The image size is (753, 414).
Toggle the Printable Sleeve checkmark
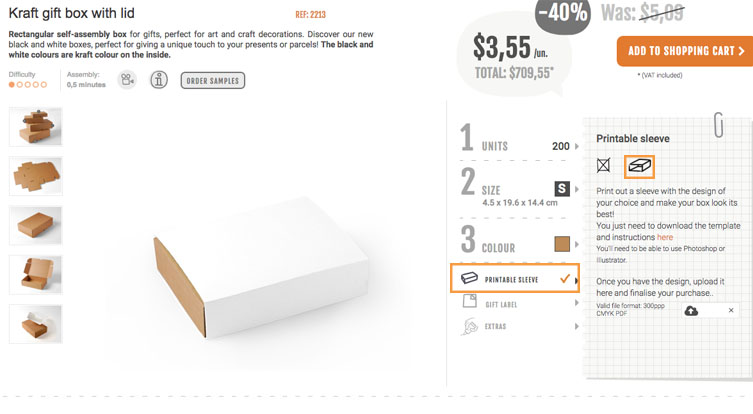(565, 278)
